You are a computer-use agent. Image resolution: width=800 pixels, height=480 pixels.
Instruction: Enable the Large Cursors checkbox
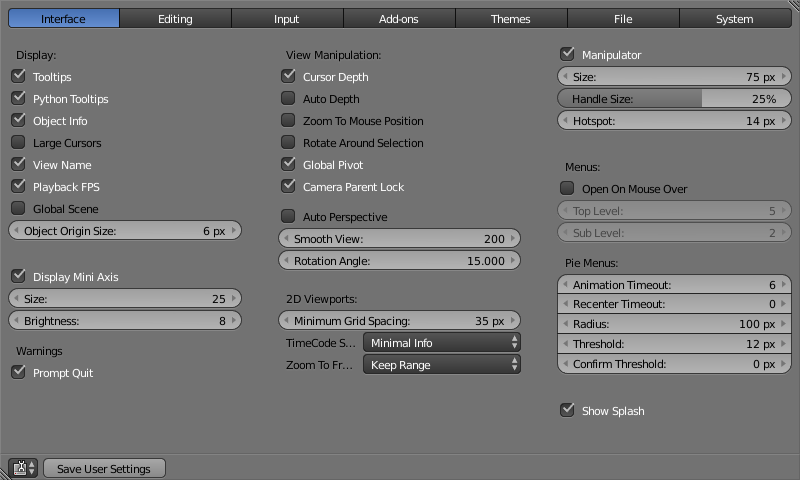click(18, 143)
